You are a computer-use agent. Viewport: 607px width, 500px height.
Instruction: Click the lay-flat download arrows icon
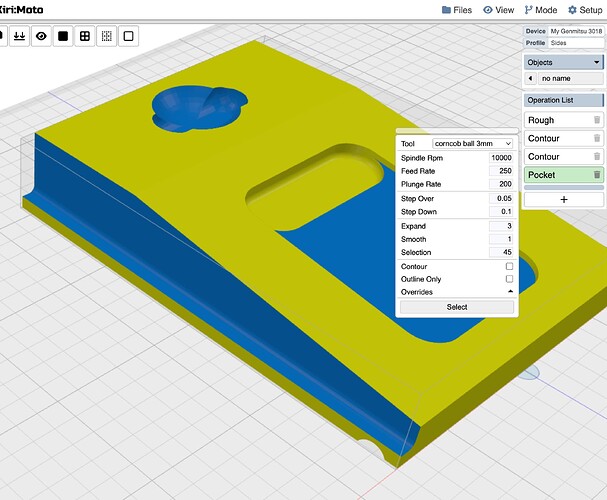pos(19,36)
